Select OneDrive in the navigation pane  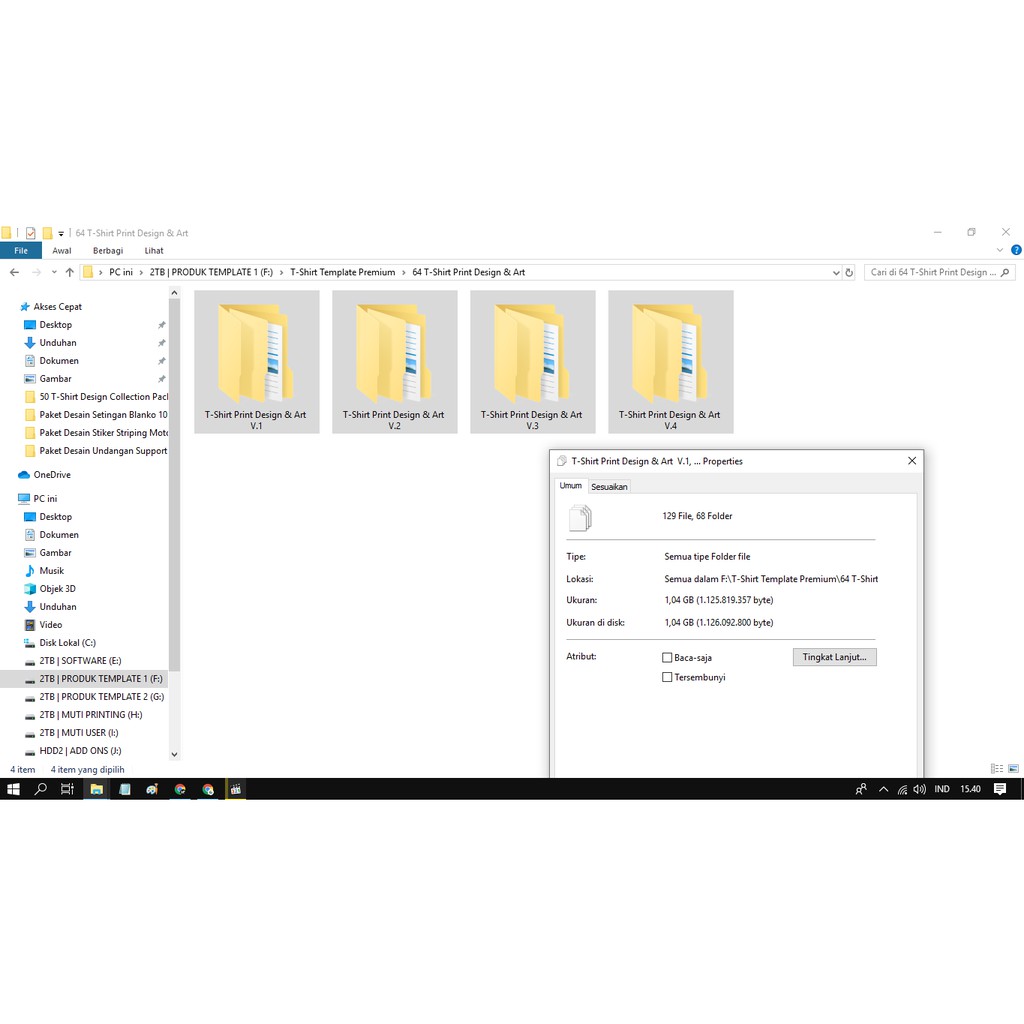(x=51, y=475)
